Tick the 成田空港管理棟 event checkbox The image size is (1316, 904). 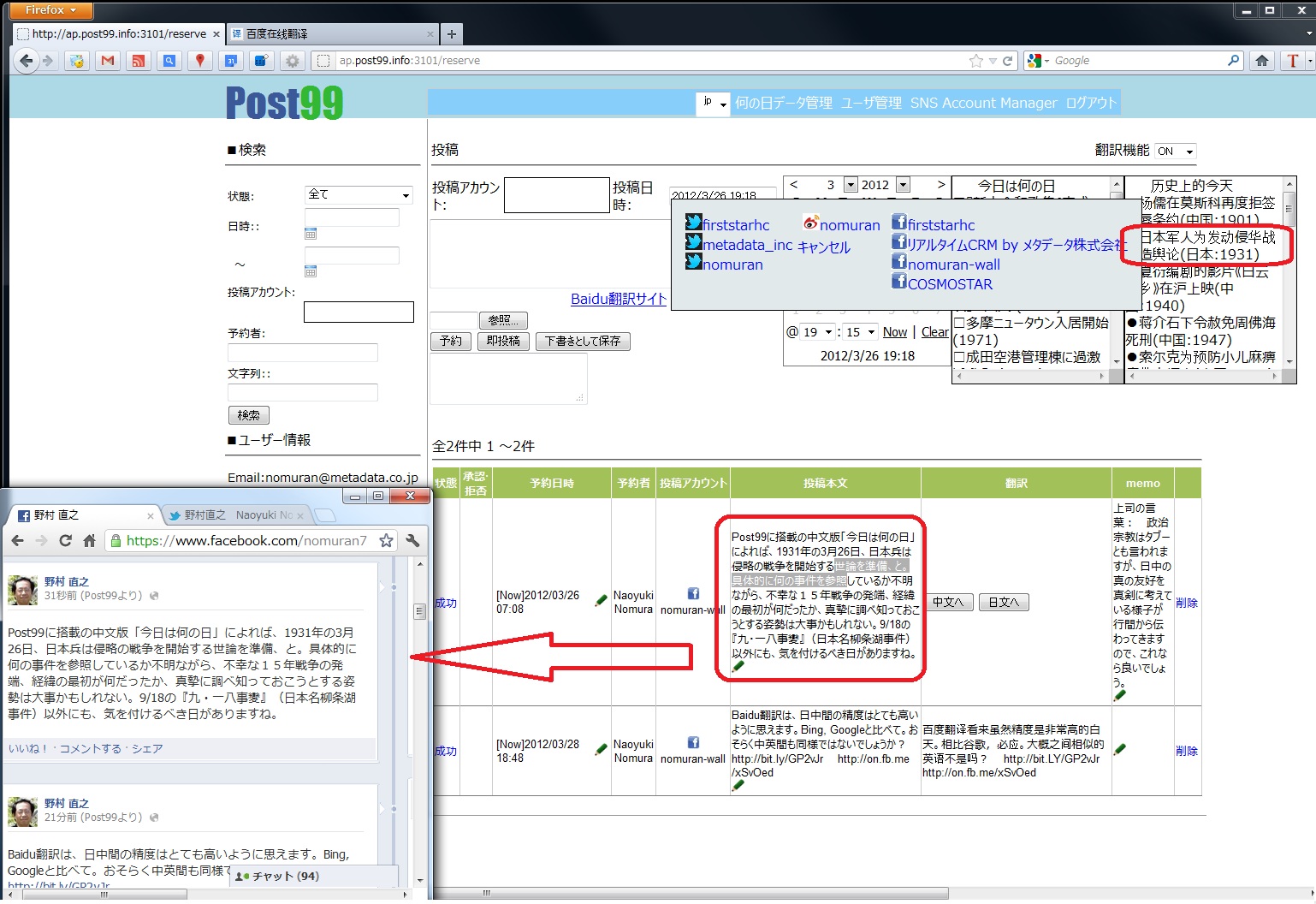(959, 357)
